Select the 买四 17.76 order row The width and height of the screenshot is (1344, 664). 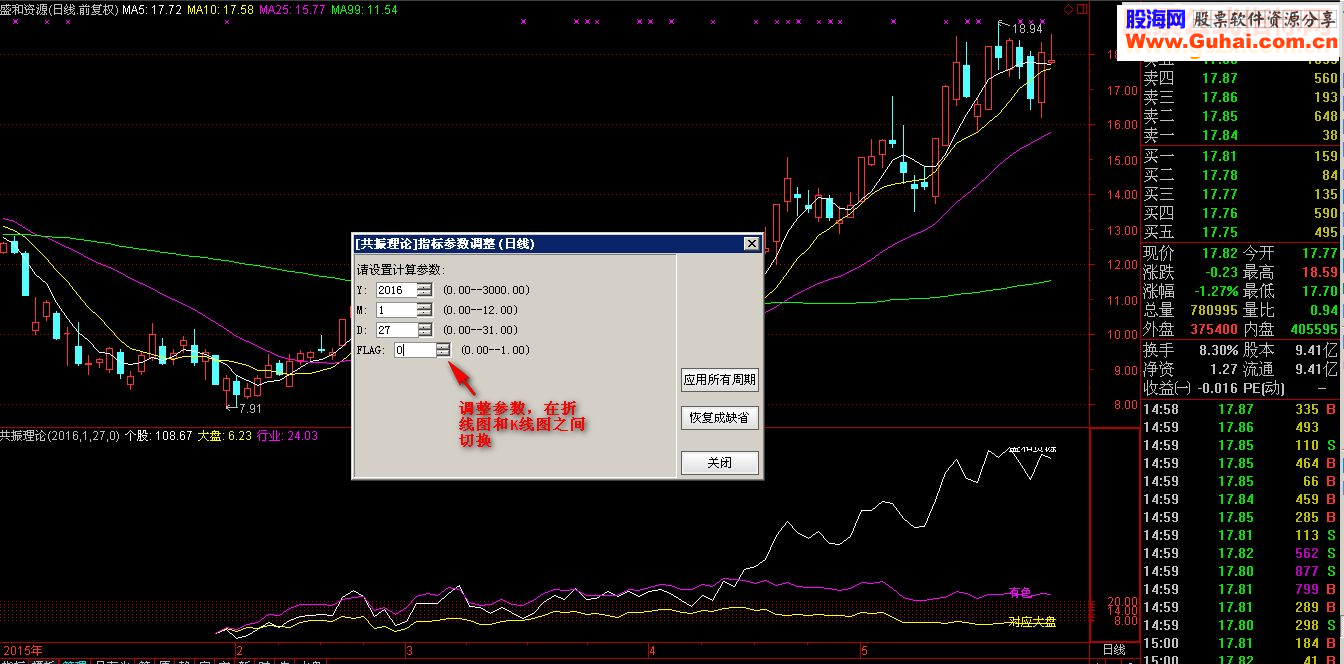(1240, 213)
